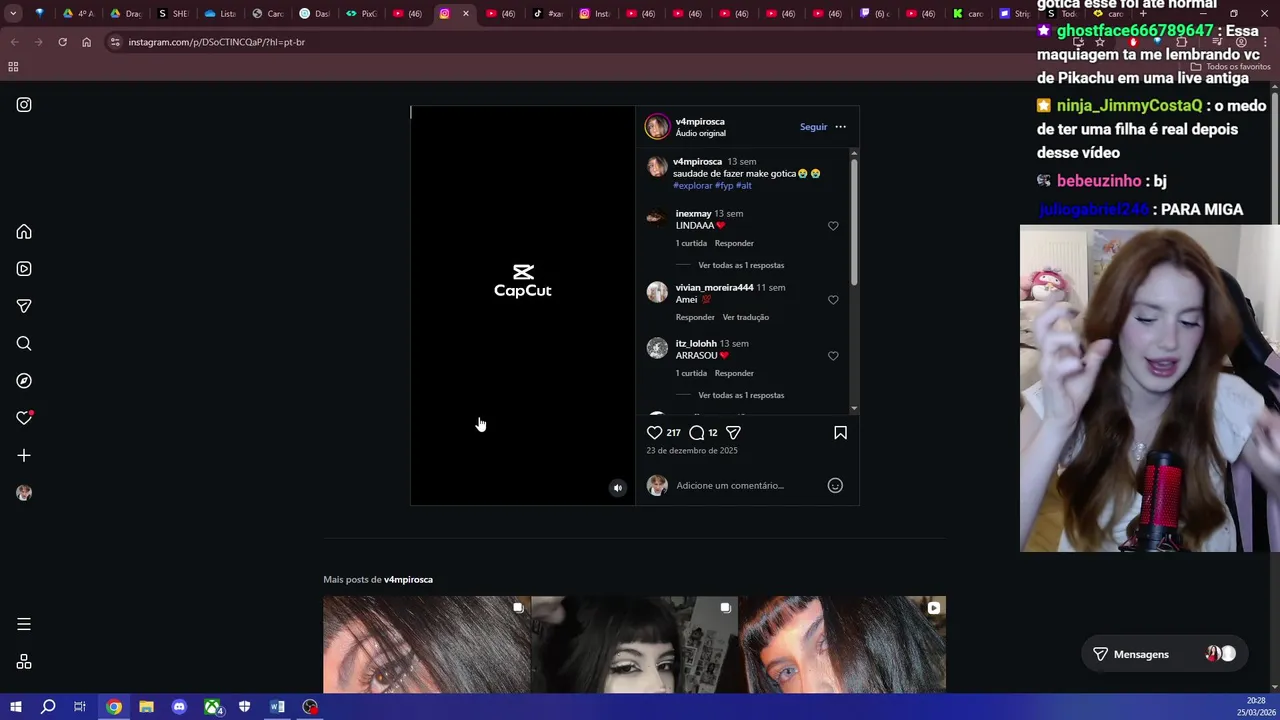The height and width of the screenshot is (720, 1280).
Task: Open Windows Start menu
Action: (x=15, y=707)
